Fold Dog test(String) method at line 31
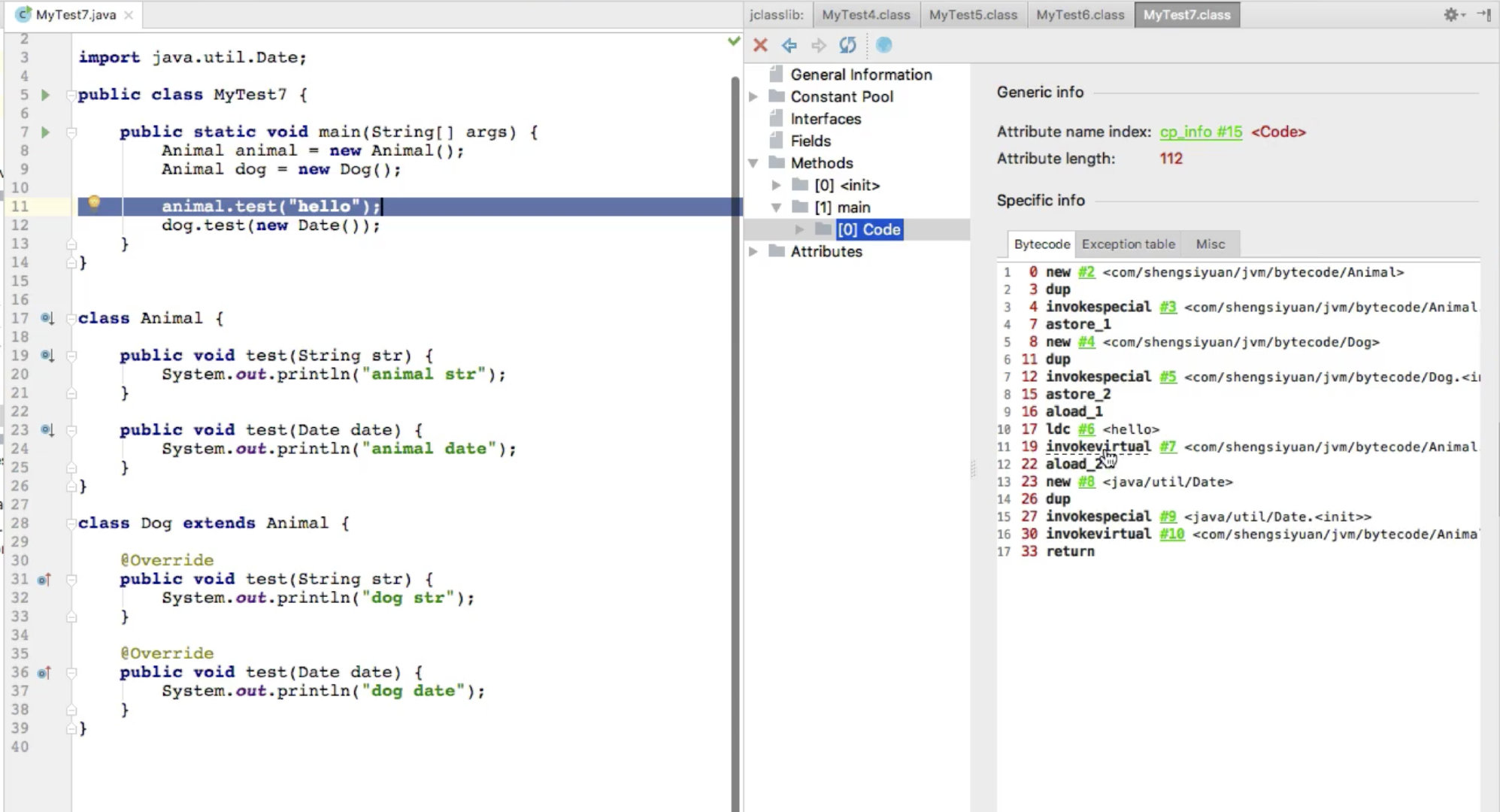 tap(71, 579)
